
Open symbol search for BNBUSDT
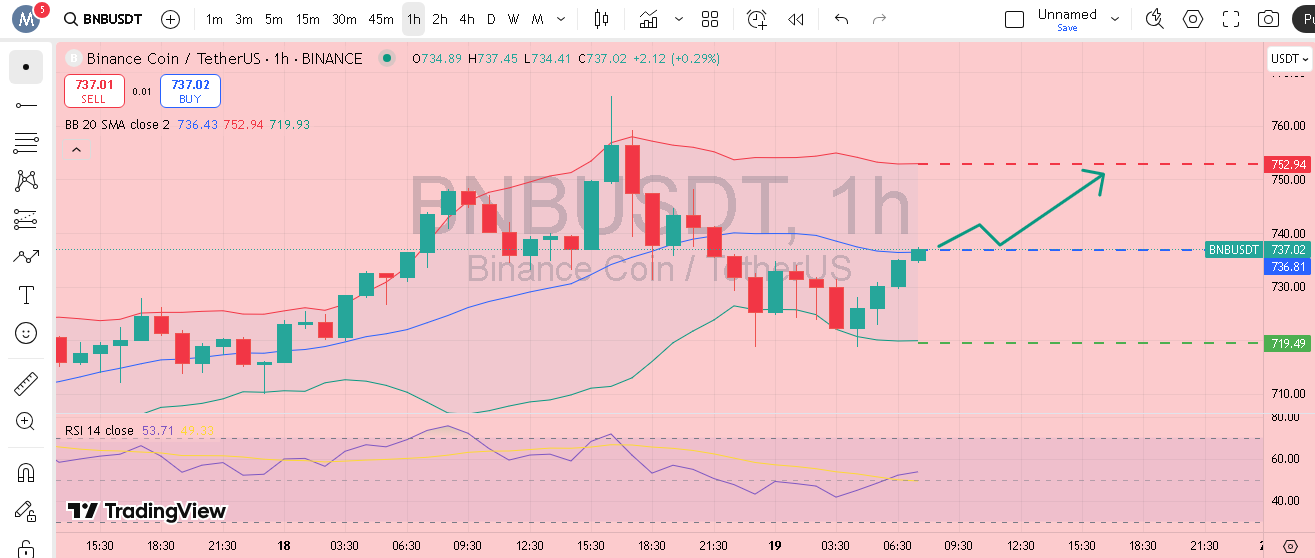pyautogui.click(x=101, y=19)
